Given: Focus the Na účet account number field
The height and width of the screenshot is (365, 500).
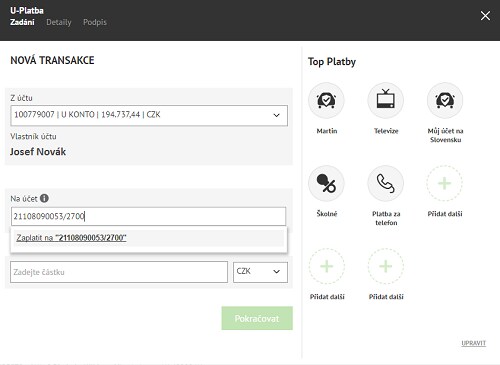Looking at the screenshot, I should pyautogui.click(x=148, y=216).
